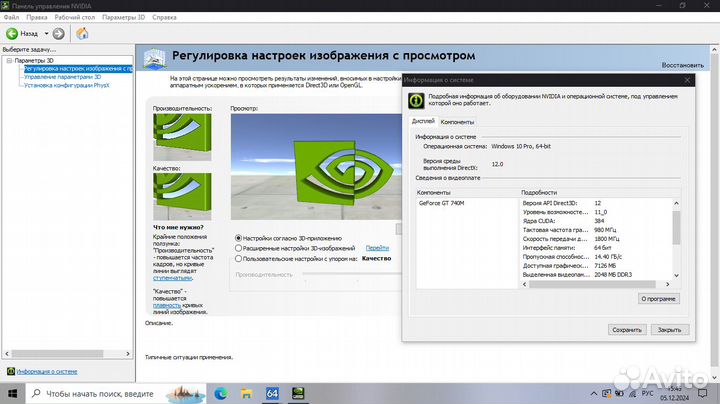This screenshot has width=720, height=404.
Task: Open the Рабочий стол menu
Action: (x=74, y=17)
